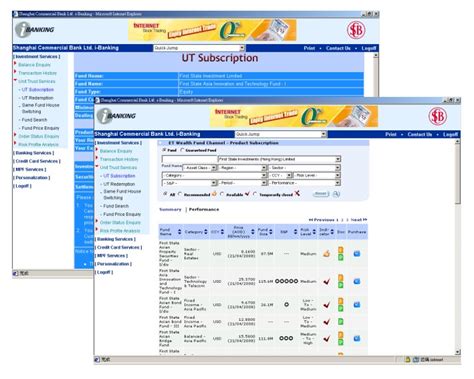Screen dimensions: 474x379
Task: Open green document icon for Asian Property Securities Fund
Action: coord(341,257)
